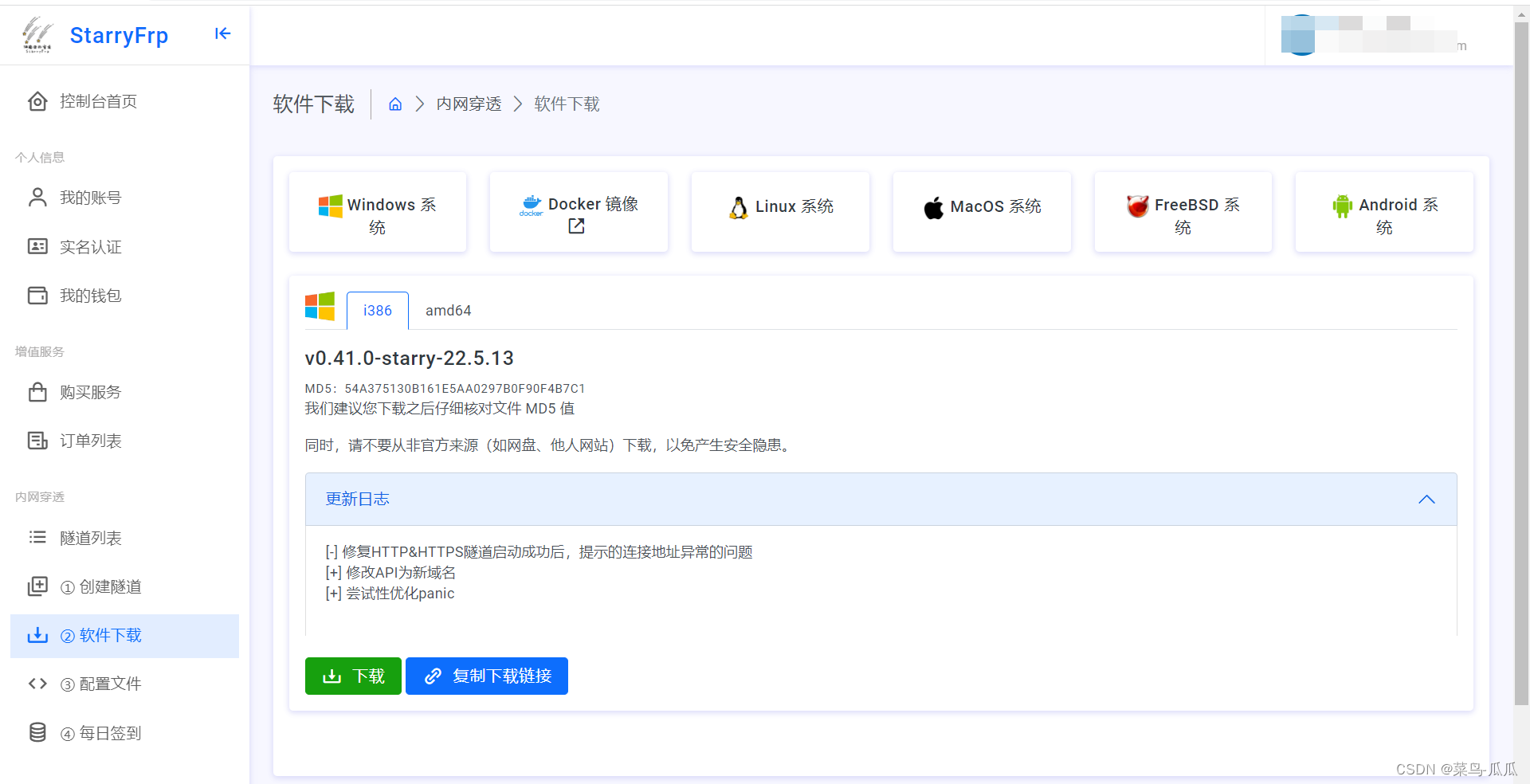The height and width of the screenshot is (784, 1530).
Task: Click the 购买服务 shopping bag icon
Action: [x=37, y=392]
